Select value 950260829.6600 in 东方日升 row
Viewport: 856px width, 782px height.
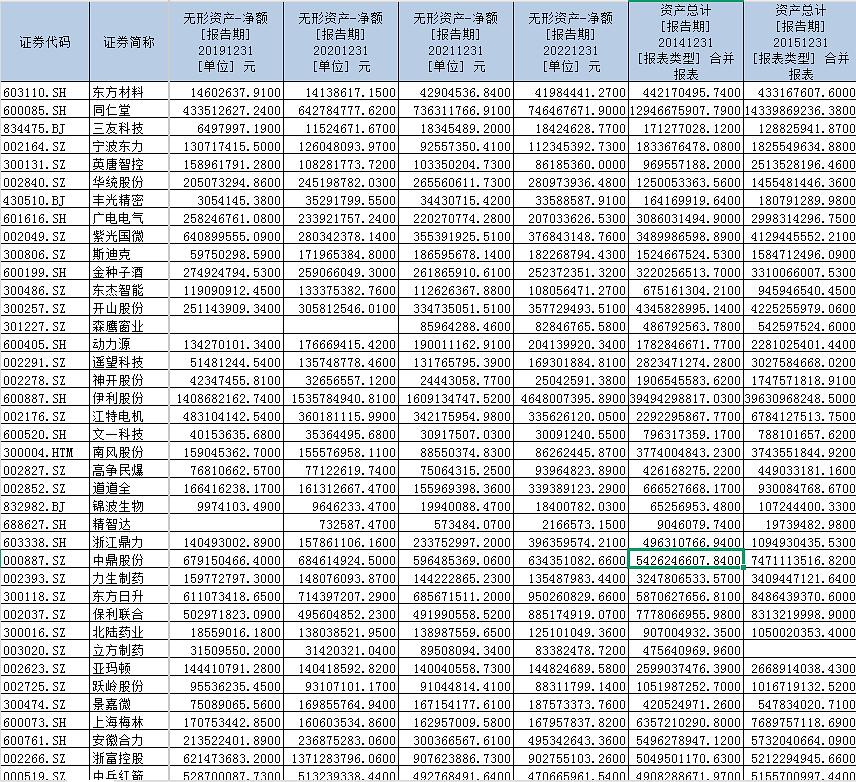[x=571, y=596]
